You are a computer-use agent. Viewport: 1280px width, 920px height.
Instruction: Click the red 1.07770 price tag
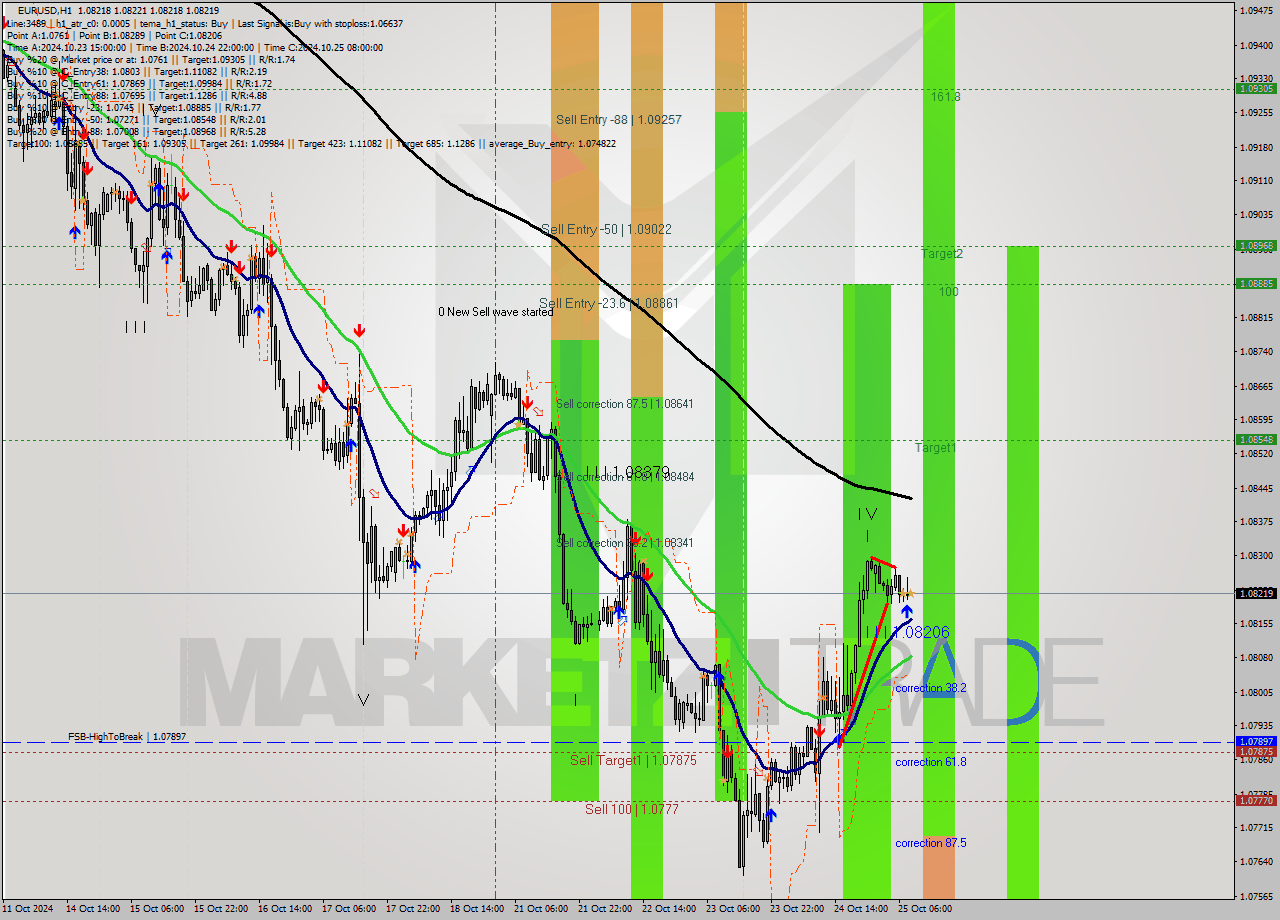(x=1255, y=800)
